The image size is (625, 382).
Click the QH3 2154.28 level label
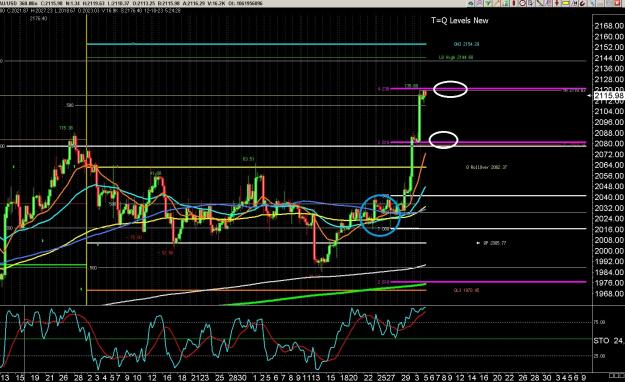tap(466, 44)
